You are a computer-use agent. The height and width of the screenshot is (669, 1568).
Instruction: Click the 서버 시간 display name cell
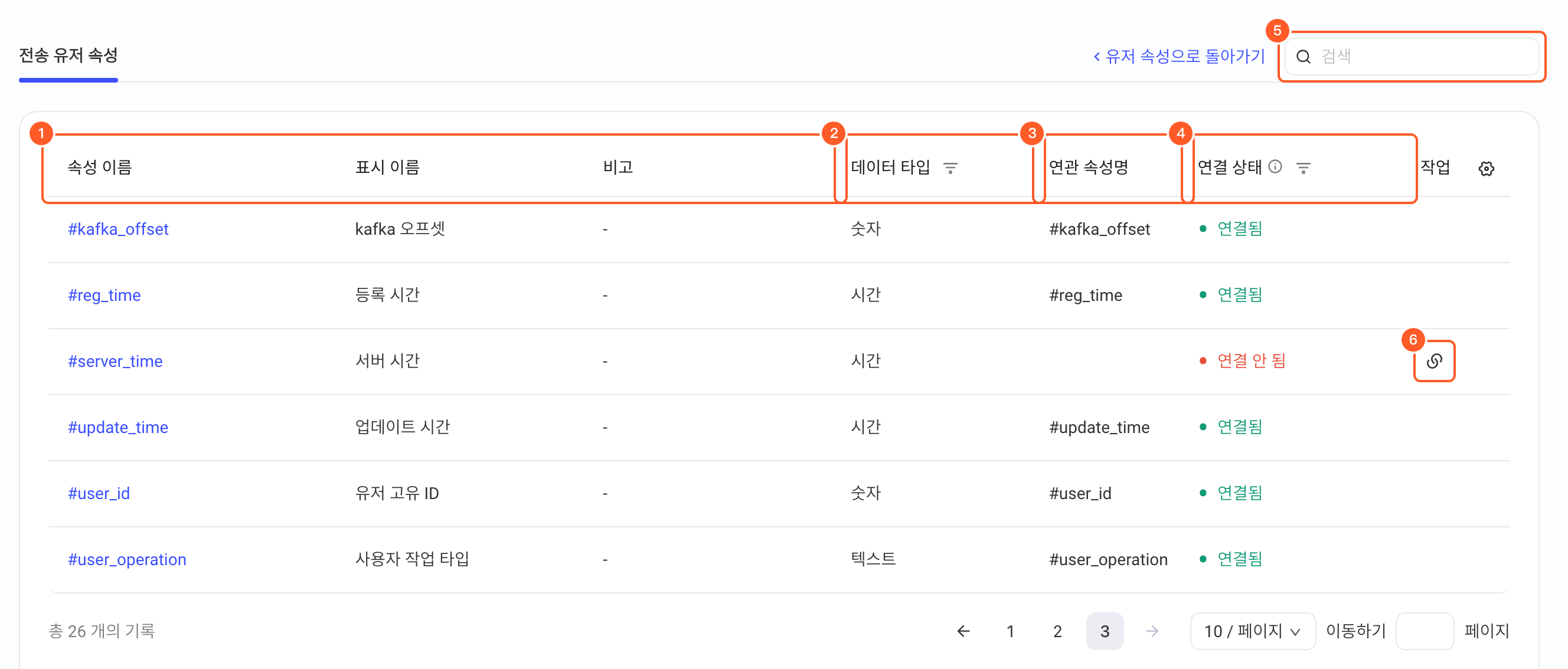coord(388,361)
